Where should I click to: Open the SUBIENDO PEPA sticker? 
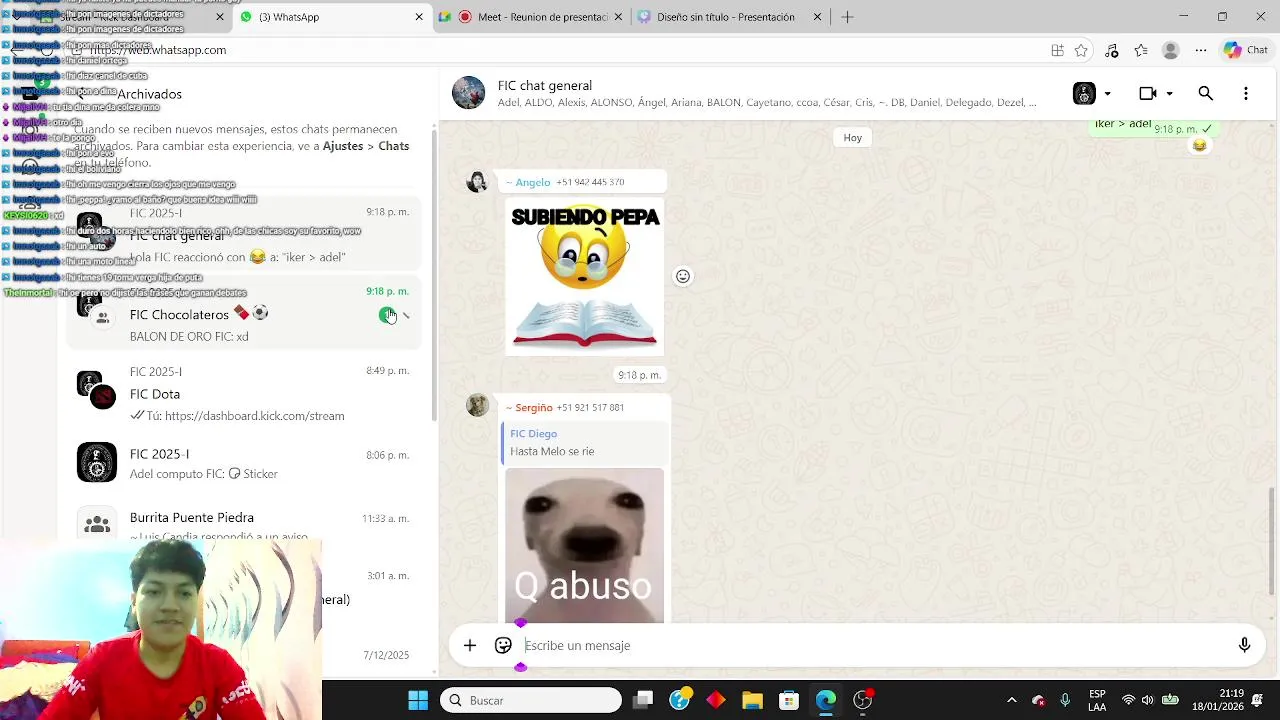[585, 277]
